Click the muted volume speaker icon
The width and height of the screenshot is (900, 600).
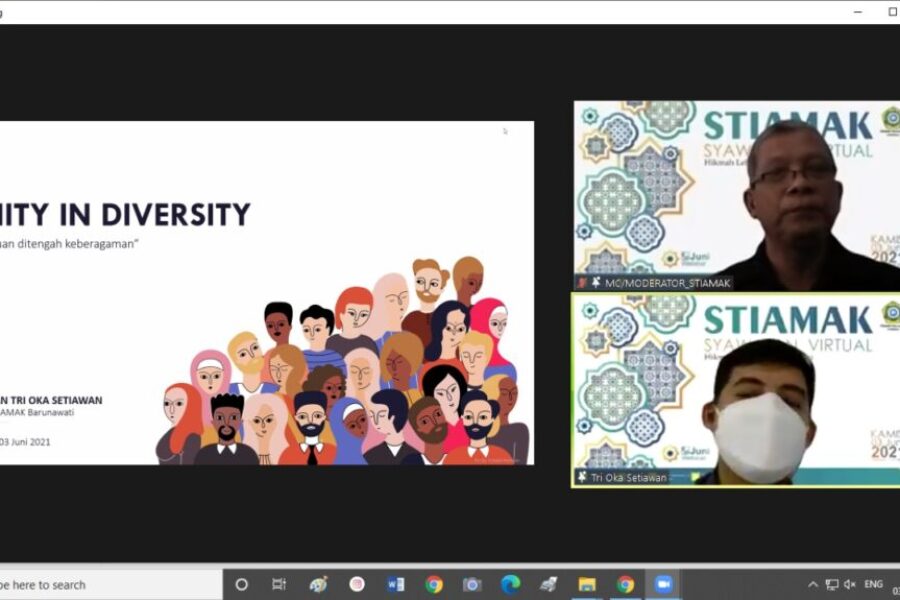click(850, 584)
